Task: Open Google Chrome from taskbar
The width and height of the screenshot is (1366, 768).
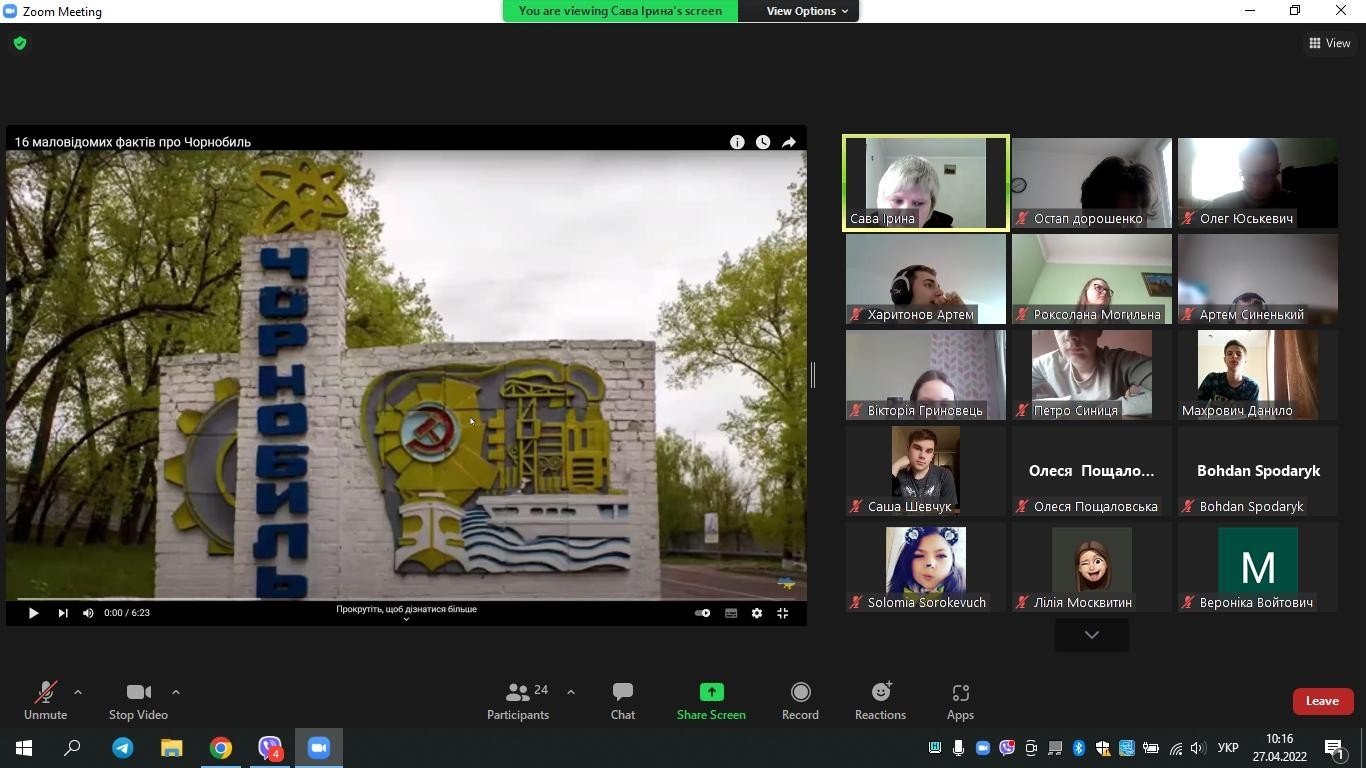Action: (221, 748)
